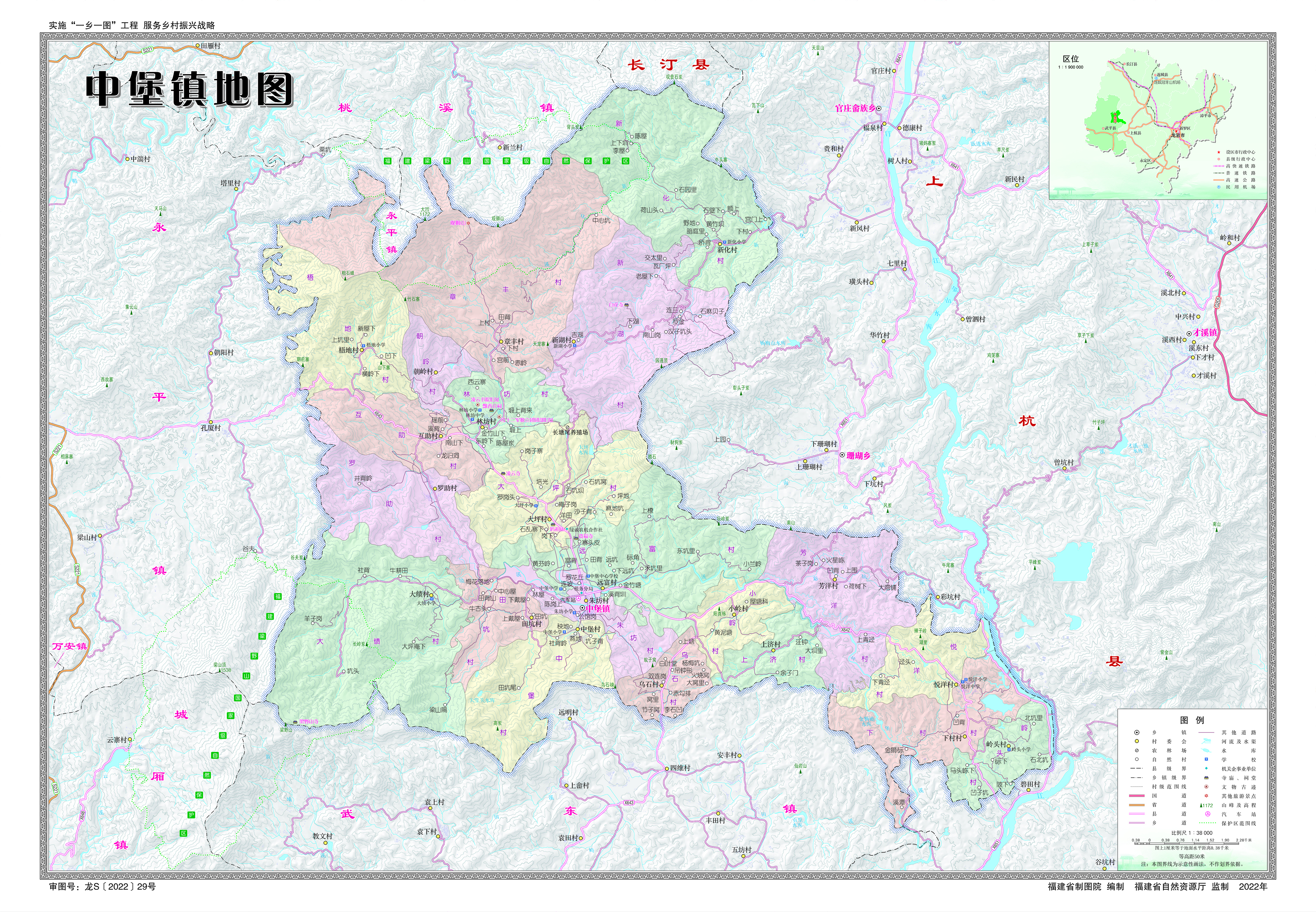Click the 才溪镇 town label
Image resolution: width=1316 pixels, height=912 pixels.
1205,333
